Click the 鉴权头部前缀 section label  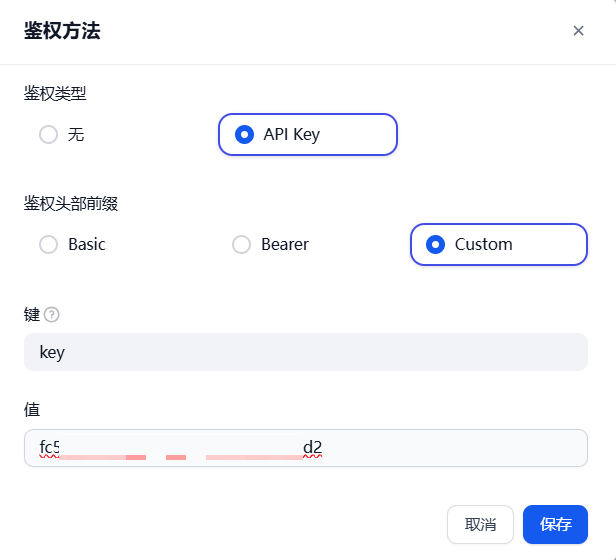pyautogui.click(x=71, y=204)
